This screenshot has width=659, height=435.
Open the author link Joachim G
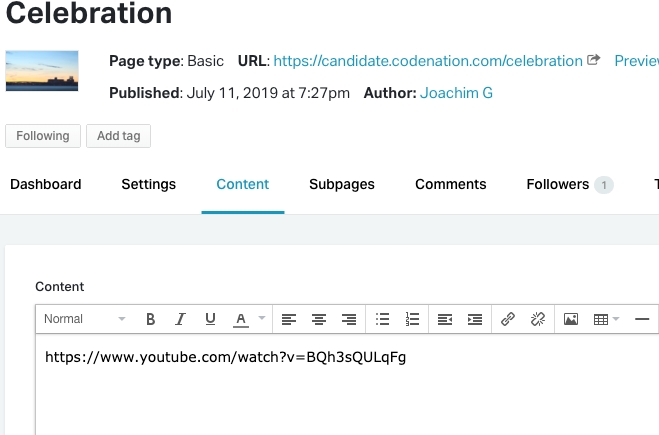[x=456, y=93]
